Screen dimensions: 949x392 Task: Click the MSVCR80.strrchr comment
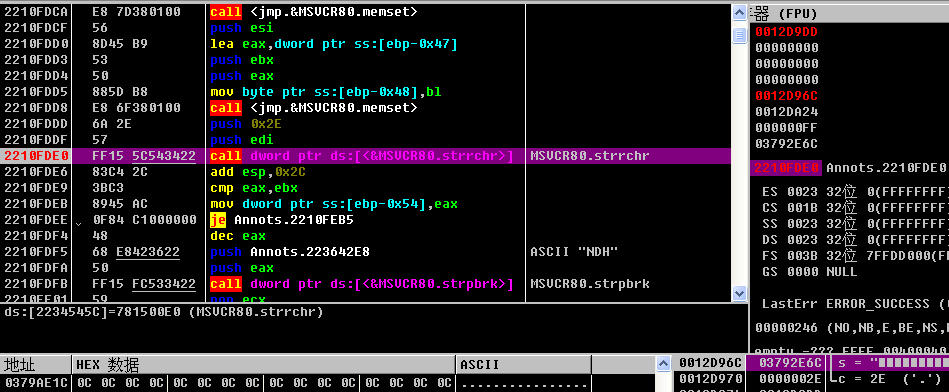point(589,156)
